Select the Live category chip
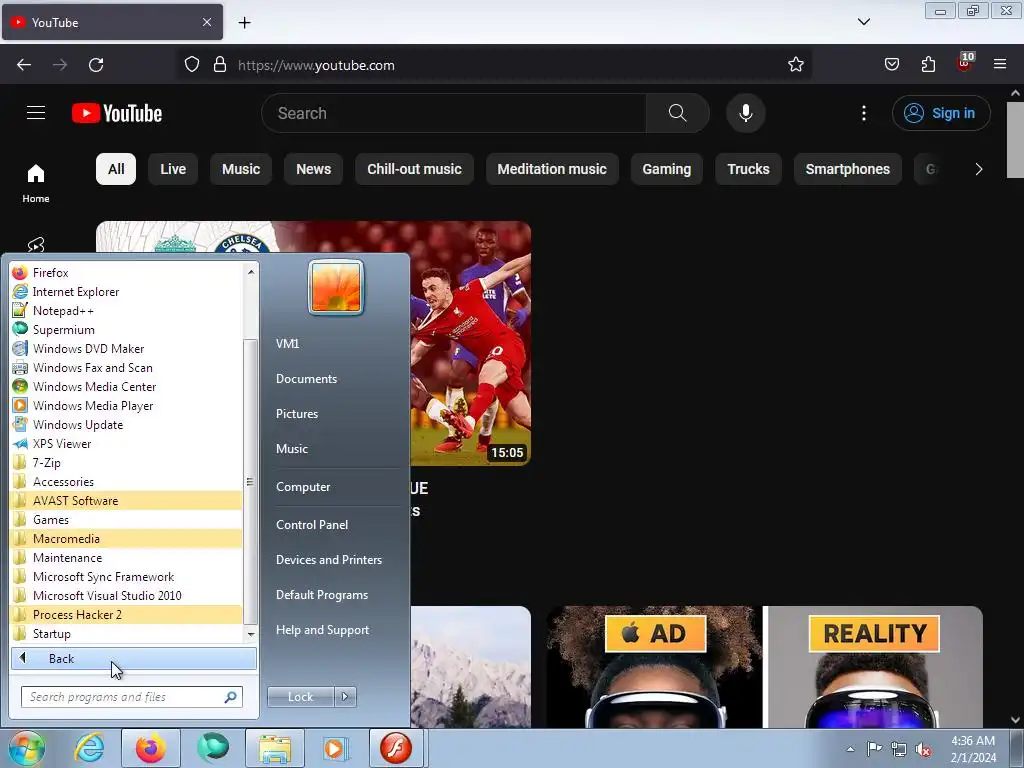The image size is (1024, 768). (173, 169)
